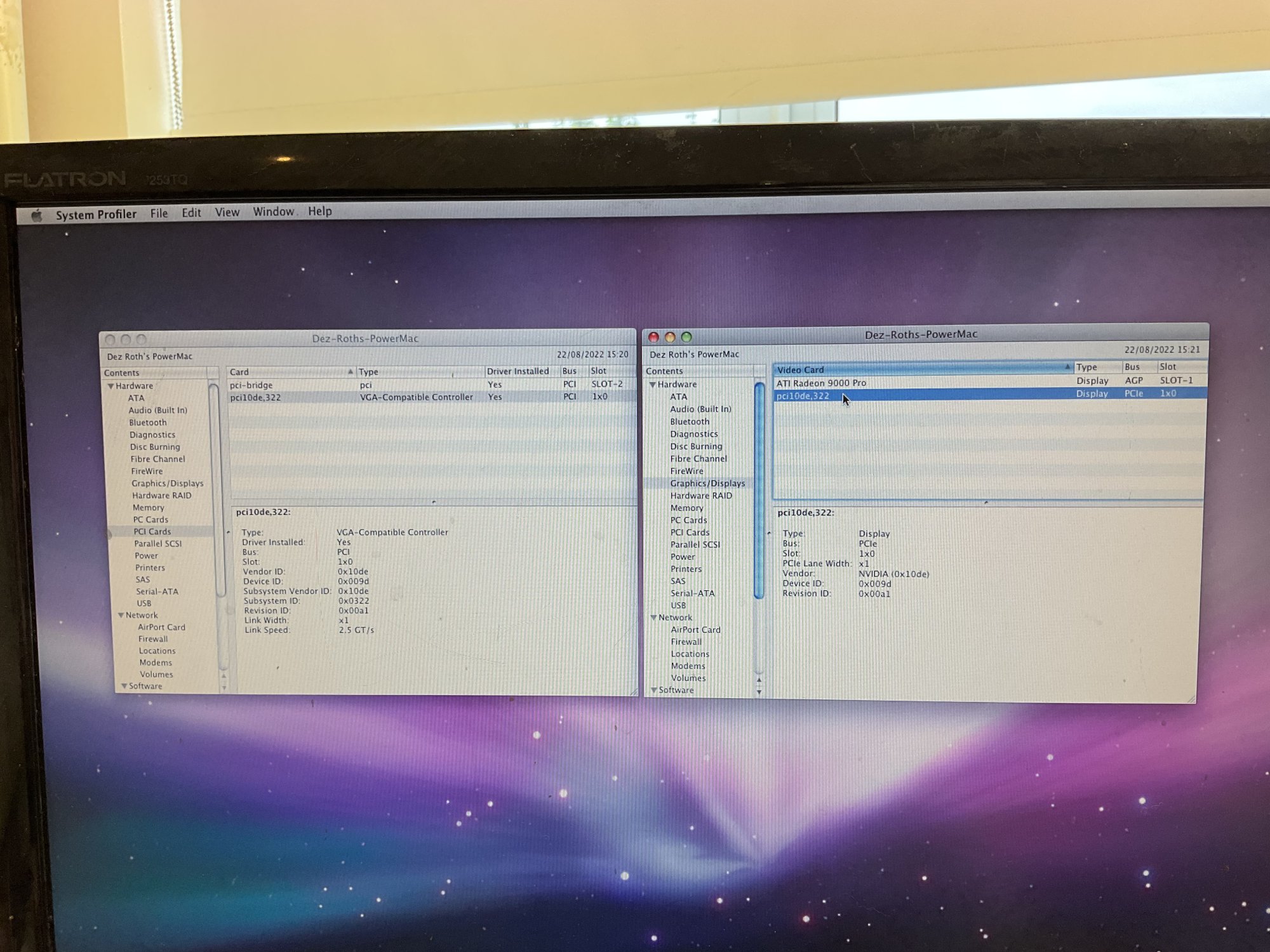Select Audio (Built In) in left window
Screen dimensions: 1270x952
[157, 410]
